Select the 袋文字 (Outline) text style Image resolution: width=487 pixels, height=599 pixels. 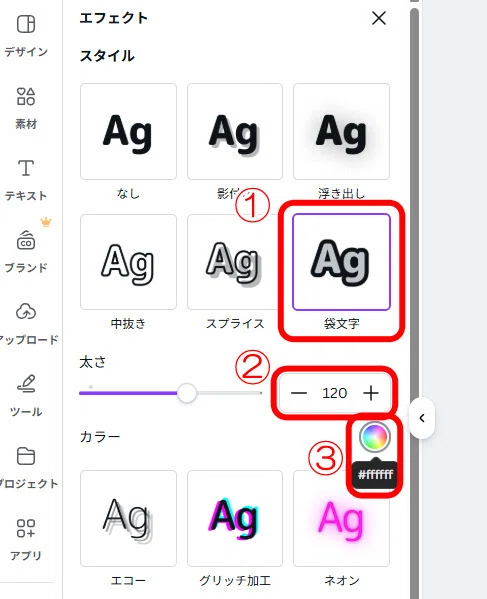pos(341,262)
